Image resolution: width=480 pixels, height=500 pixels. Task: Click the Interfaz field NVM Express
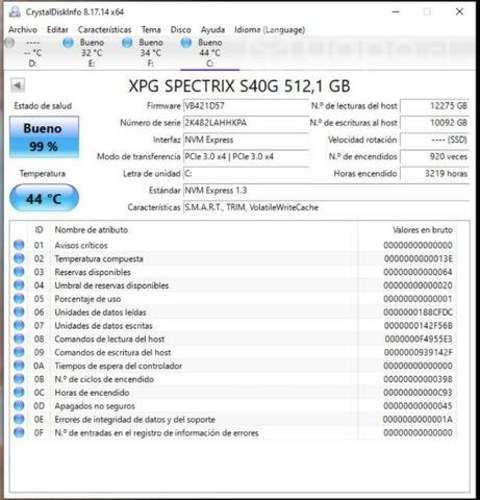[x=246, y=140]
